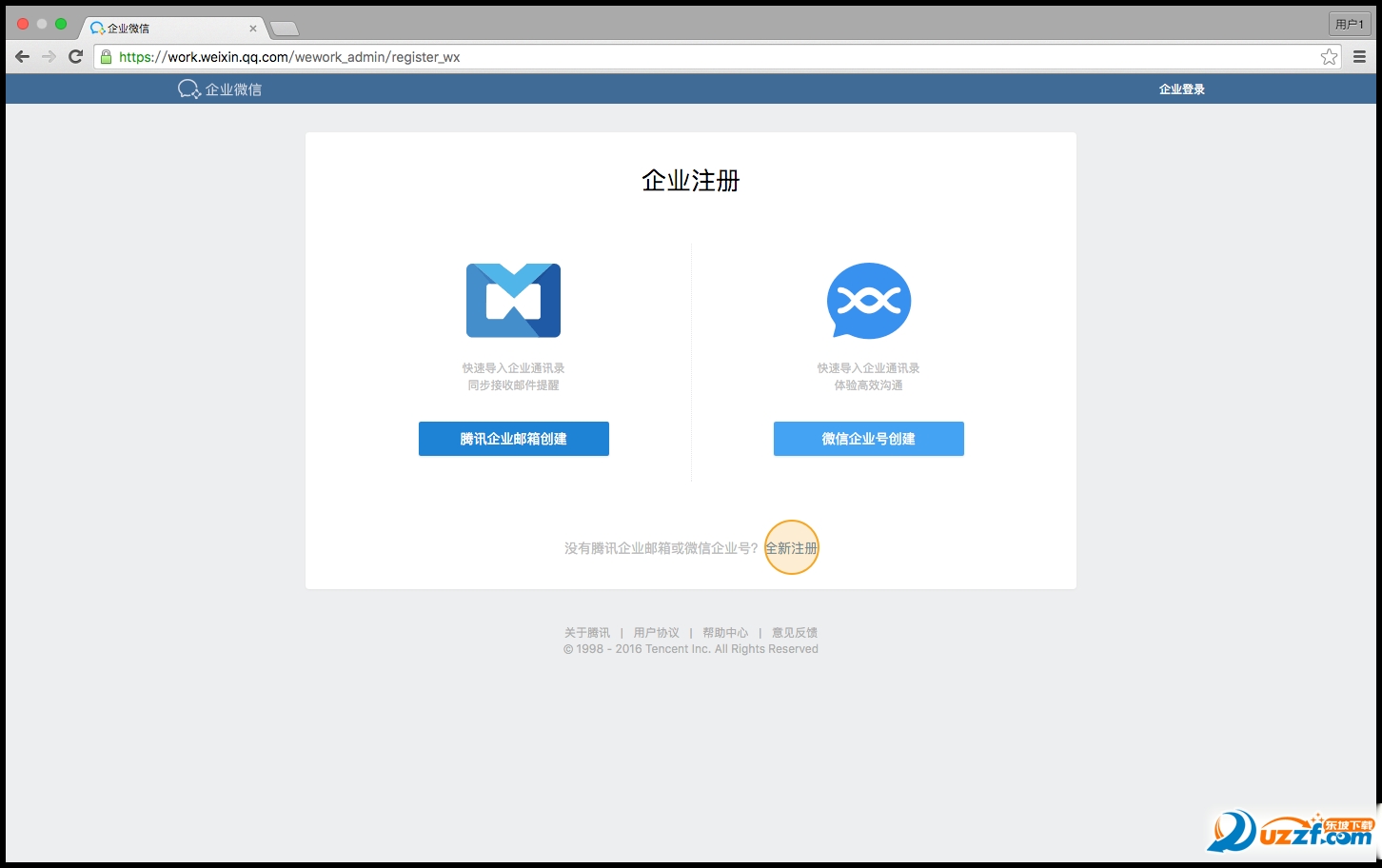Bookmark this page with the star icon
This screenshot has height=868, width=1382.
[1330, 57]
